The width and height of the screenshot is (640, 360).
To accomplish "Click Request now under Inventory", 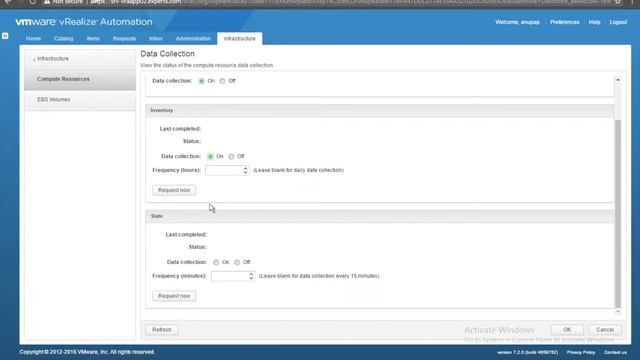I will point(174,190).
